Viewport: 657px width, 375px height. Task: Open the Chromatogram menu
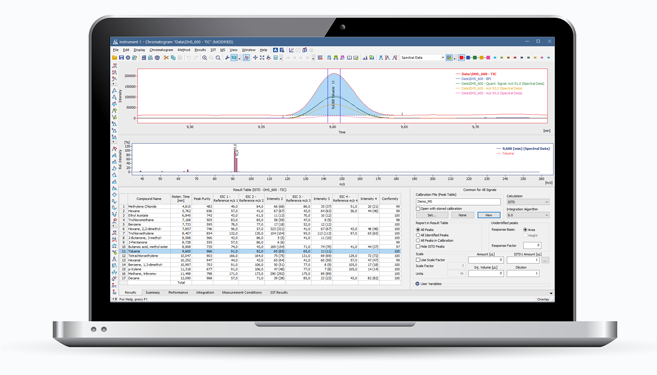coord(161,50)
